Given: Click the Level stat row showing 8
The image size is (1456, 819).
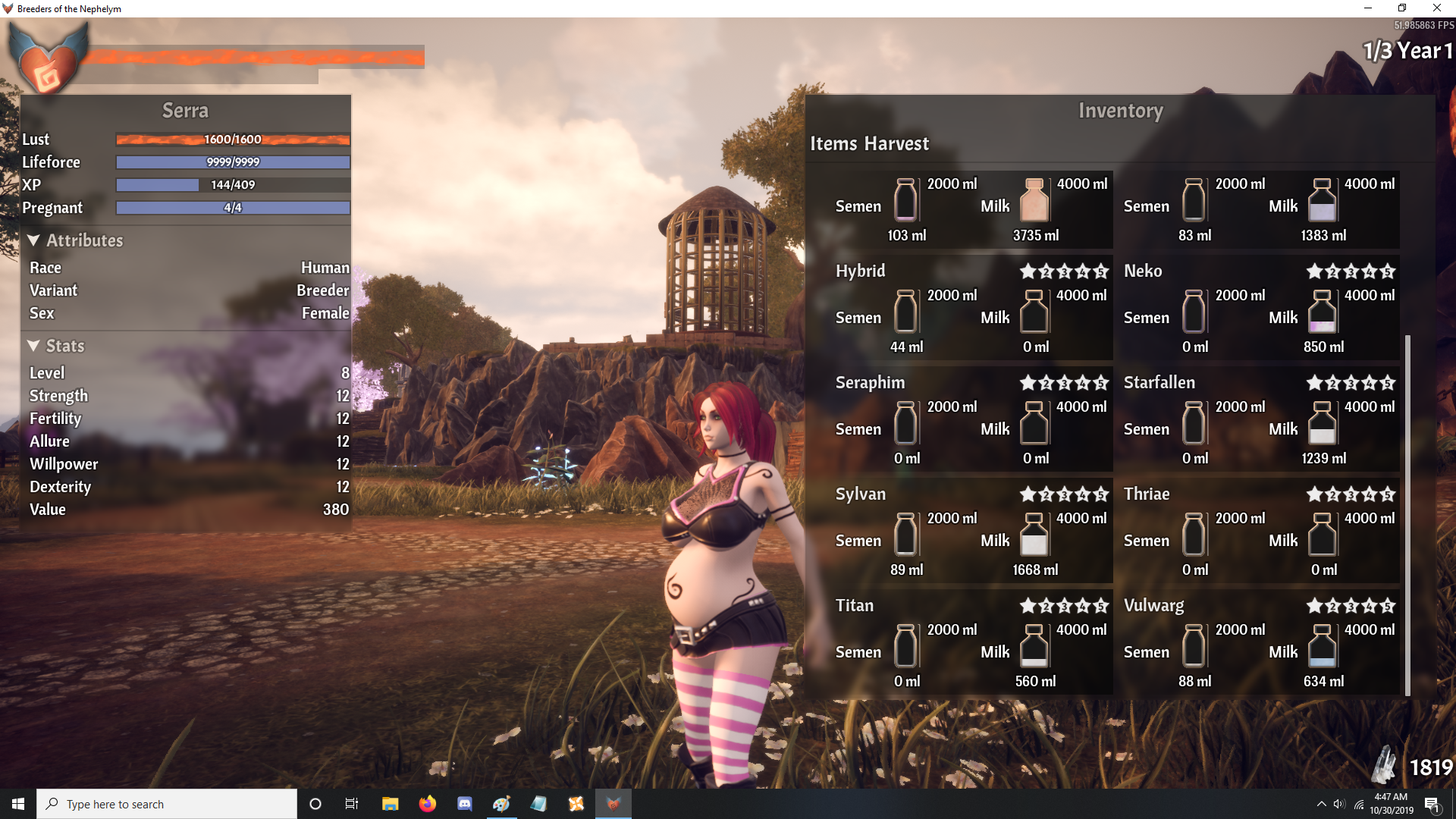Looking at the screenshot, I should click(189, 373).
